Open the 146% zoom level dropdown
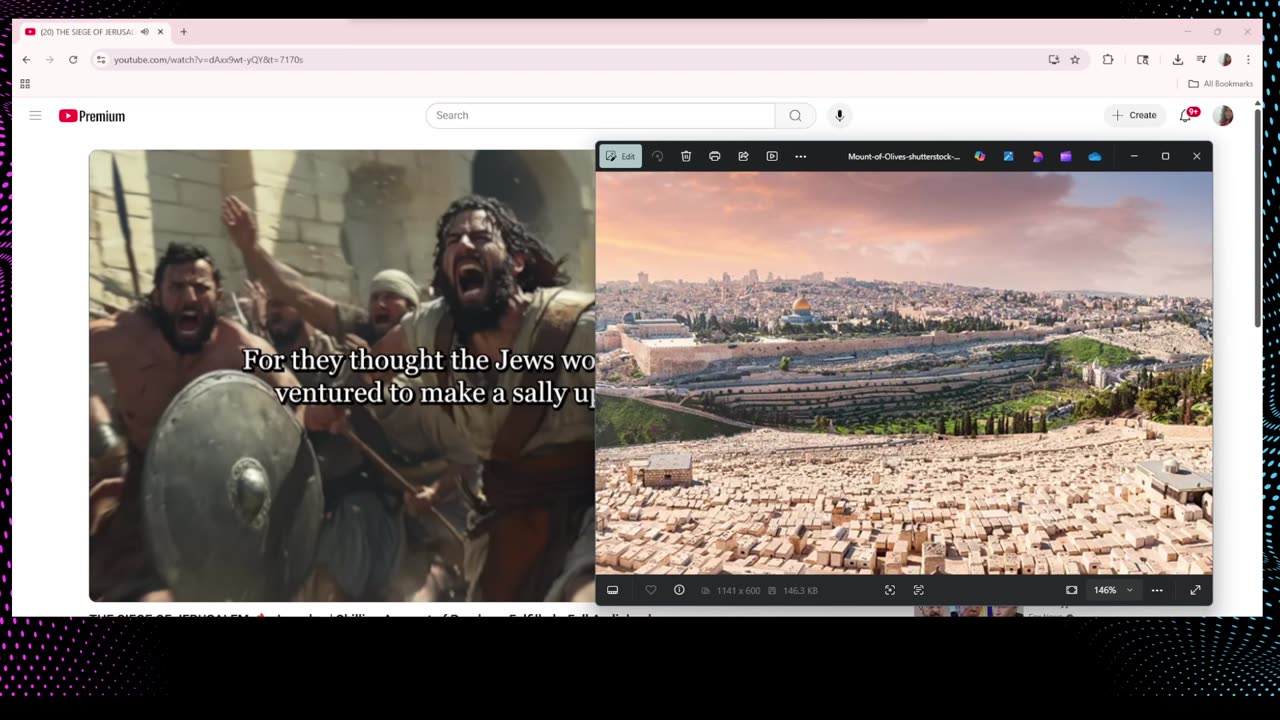Viewport: 1280px width, 720px height. tap(1113, 590)
